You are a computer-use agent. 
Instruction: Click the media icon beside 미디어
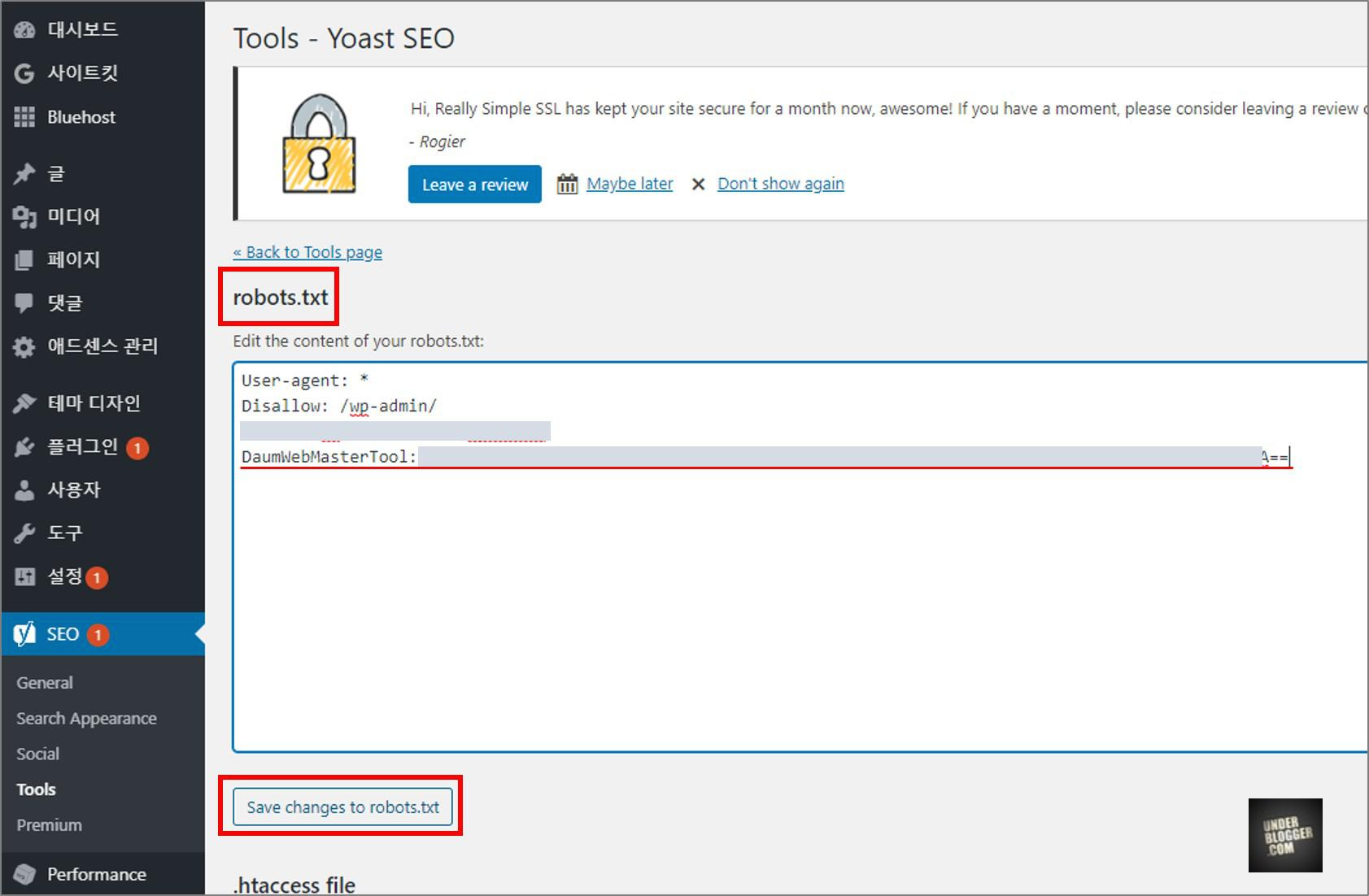(24, 217)
